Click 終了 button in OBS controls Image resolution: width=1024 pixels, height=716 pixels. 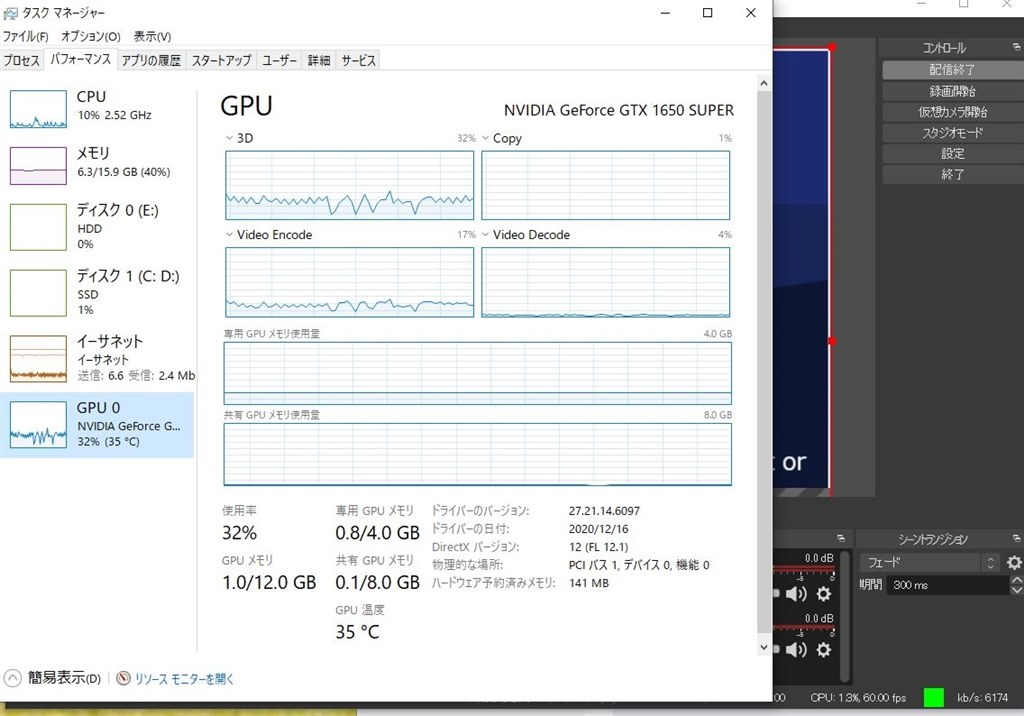[x=953, y=174]
